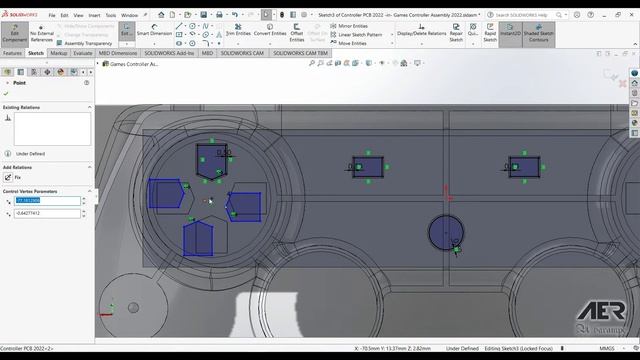640x360 pixels.
Task: Open Display/Delete Relations tool
Action: pyautogui.click(x=421, y=30)
